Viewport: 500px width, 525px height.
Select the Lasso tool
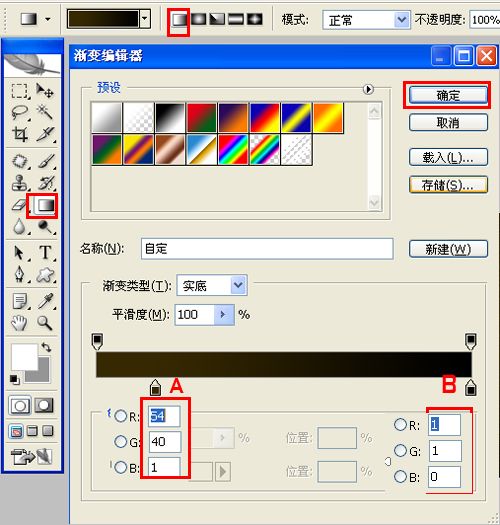tap(19, 112)
